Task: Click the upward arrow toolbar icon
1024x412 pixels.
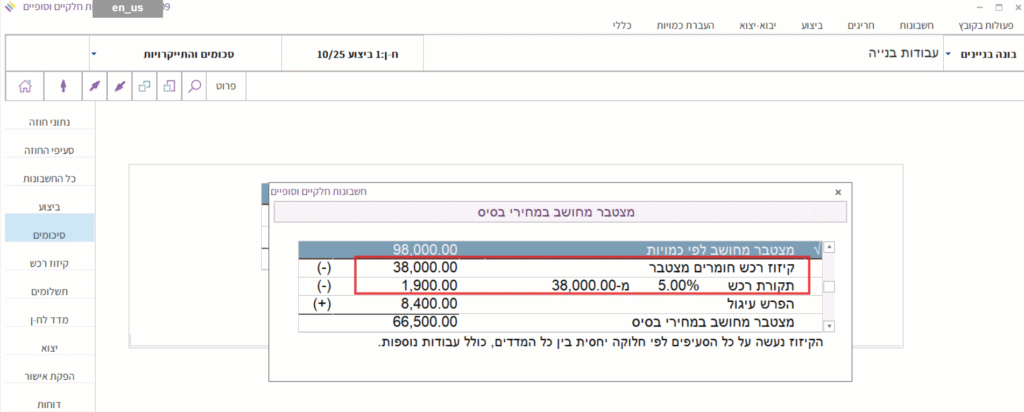Action: pos(63,87)
